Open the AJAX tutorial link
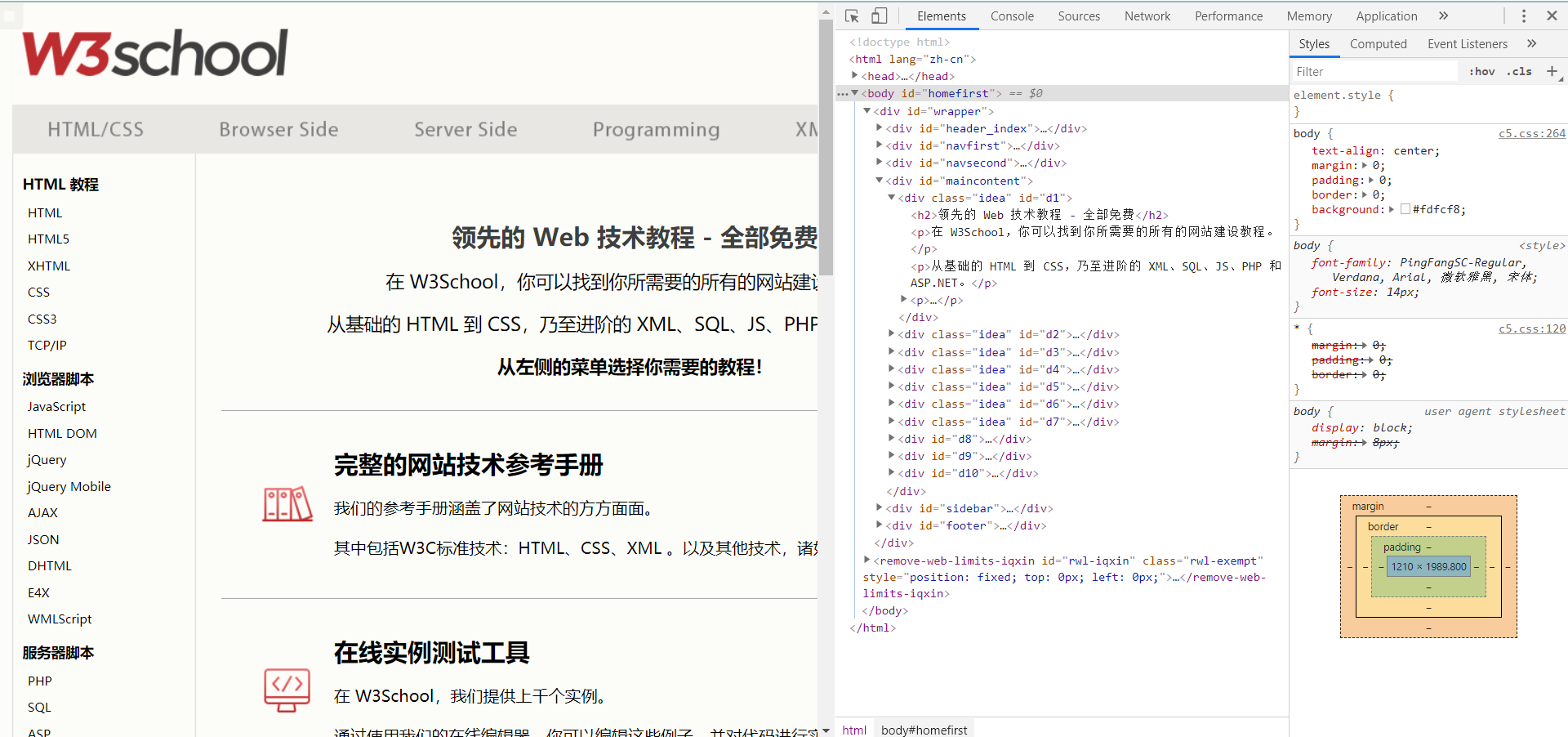 tap(42, 512)
